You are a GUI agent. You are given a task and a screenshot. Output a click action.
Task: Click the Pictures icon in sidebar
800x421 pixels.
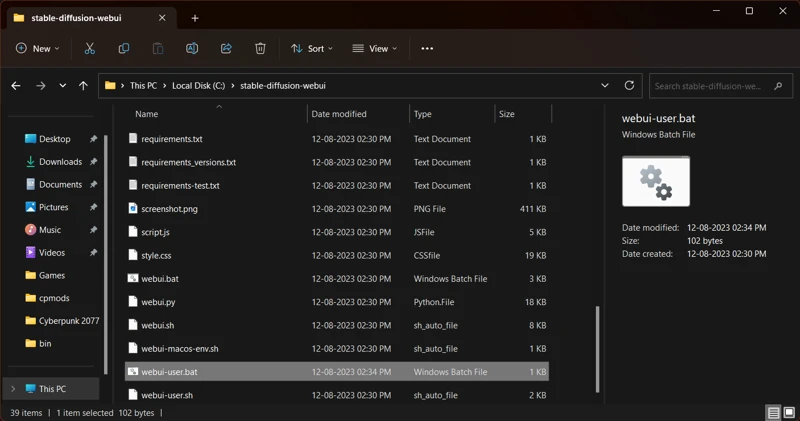coord(31,207)
